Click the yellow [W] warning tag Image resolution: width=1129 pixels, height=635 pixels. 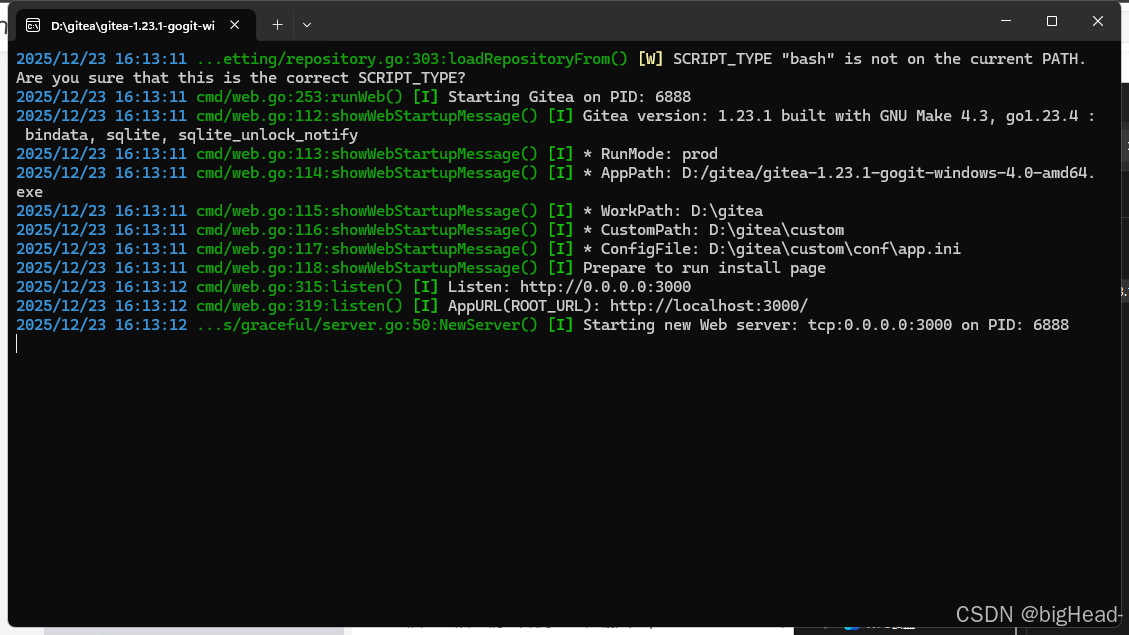650,59
